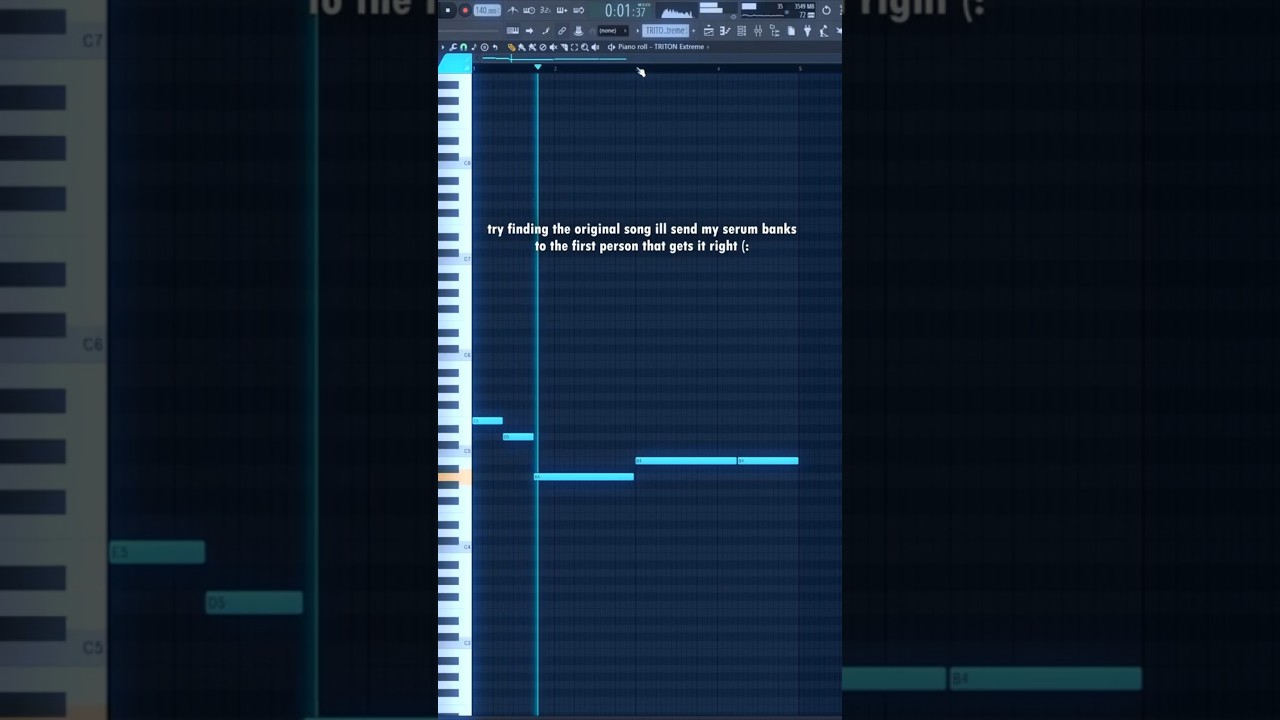
Task: Click the cyan corner box above the piano keys
Action: tap(455, 64)
